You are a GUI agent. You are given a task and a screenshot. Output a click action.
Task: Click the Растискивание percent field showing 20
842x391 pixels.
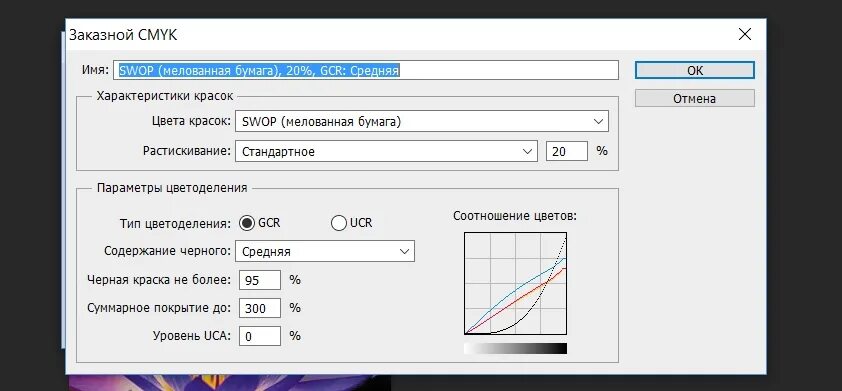pos(567,151)
